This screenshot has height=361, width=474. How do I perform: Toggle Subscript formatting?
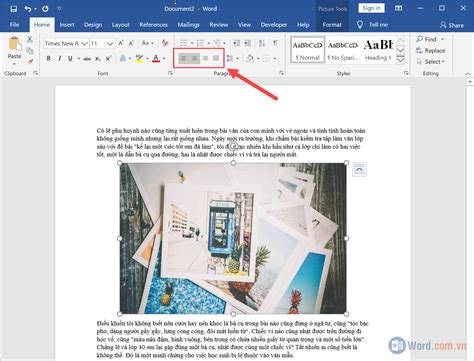[x=97, y=59]
